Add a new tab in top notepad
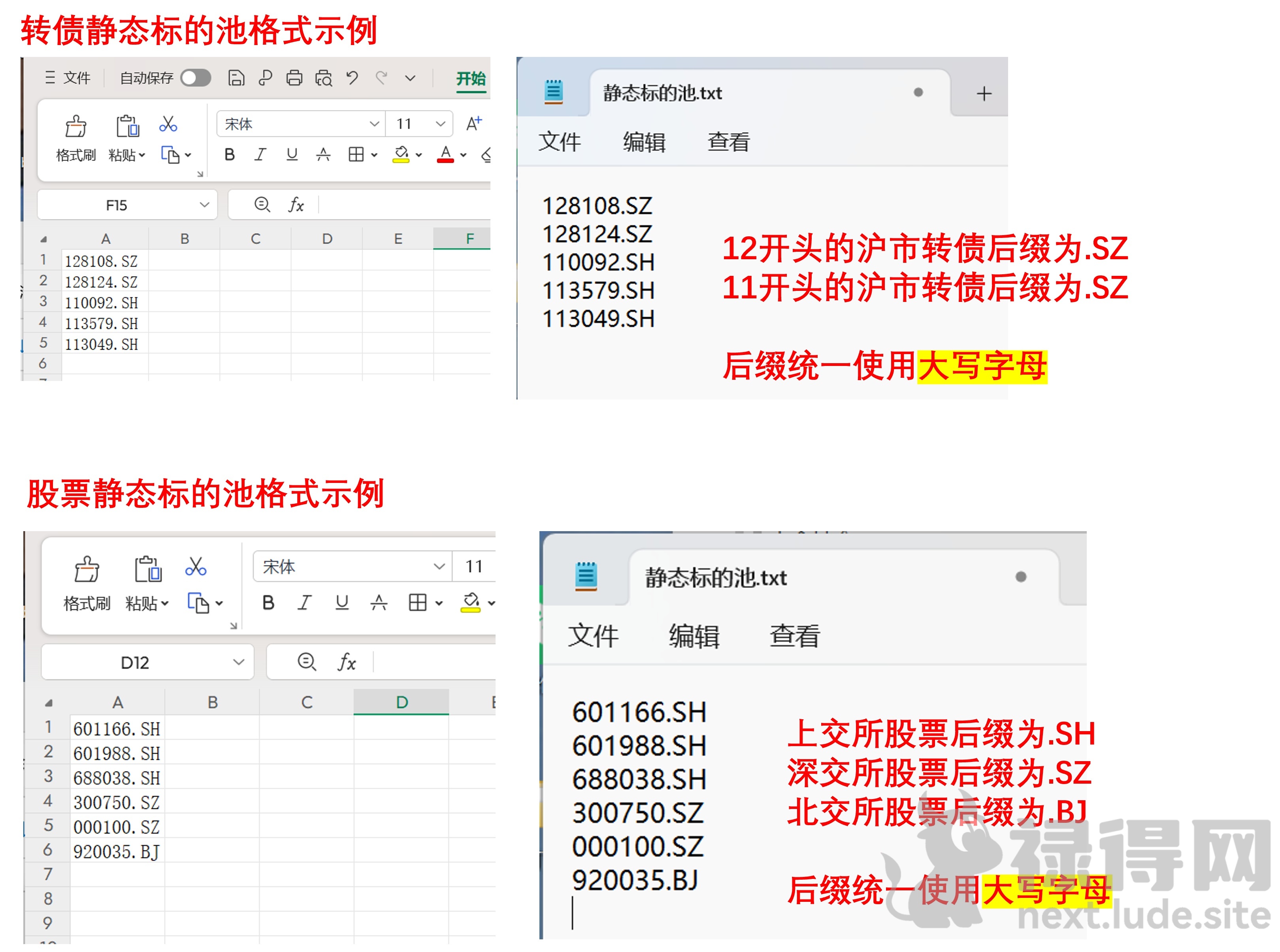1280x952 pixels. (x=984, y=93)
